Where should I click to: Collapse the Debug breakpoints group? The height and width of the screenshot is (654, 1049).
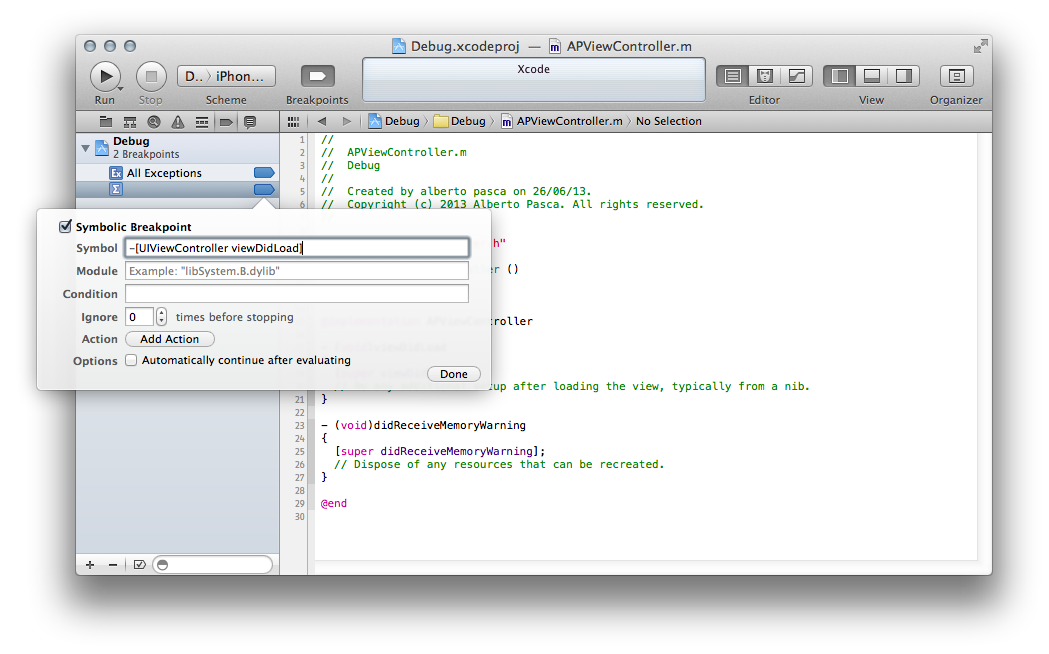click(85, 148)
